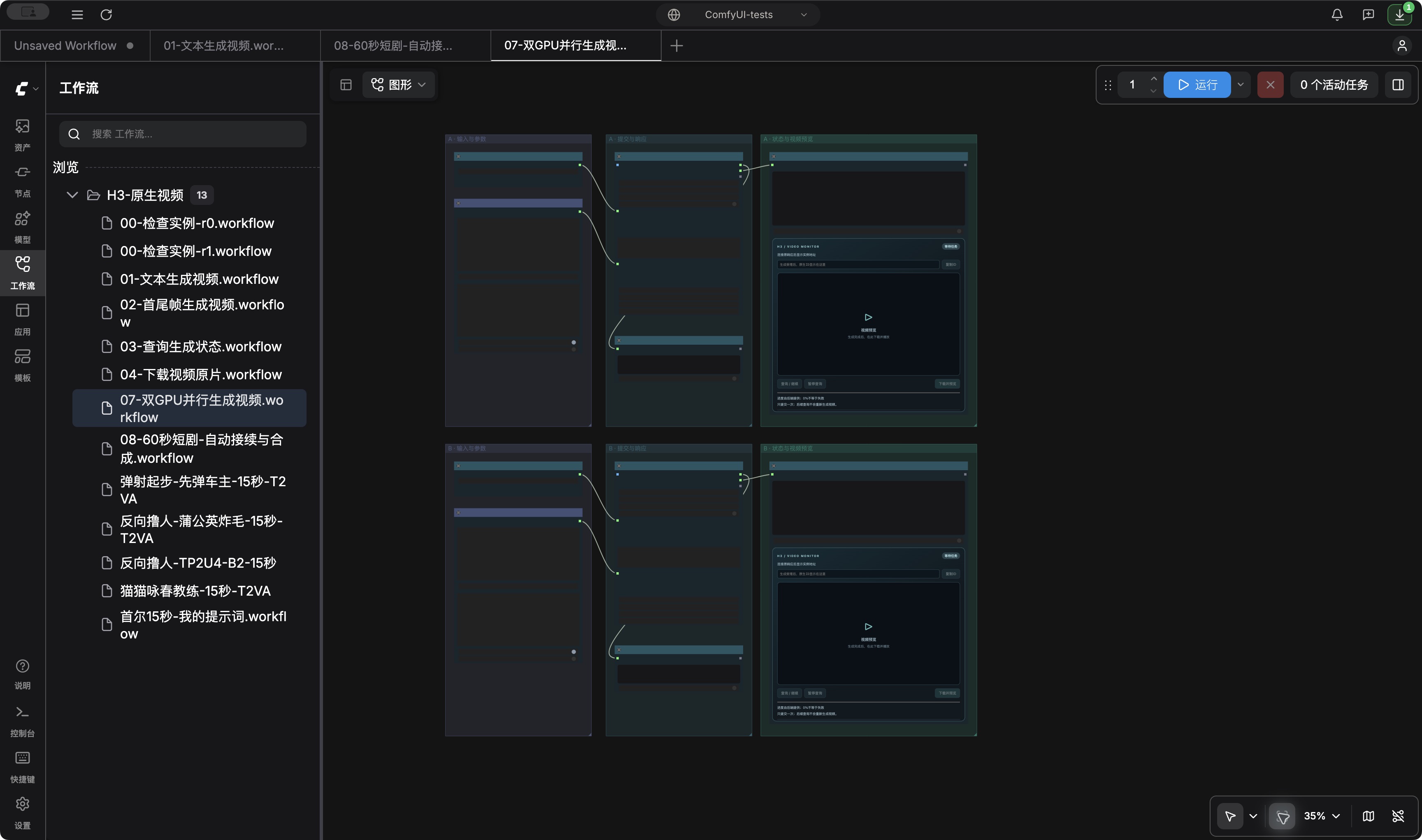Open the keyboard shortcuts (快捷键) panel
This screenshot has width=1422, height=840.
(x=23, y=766)
